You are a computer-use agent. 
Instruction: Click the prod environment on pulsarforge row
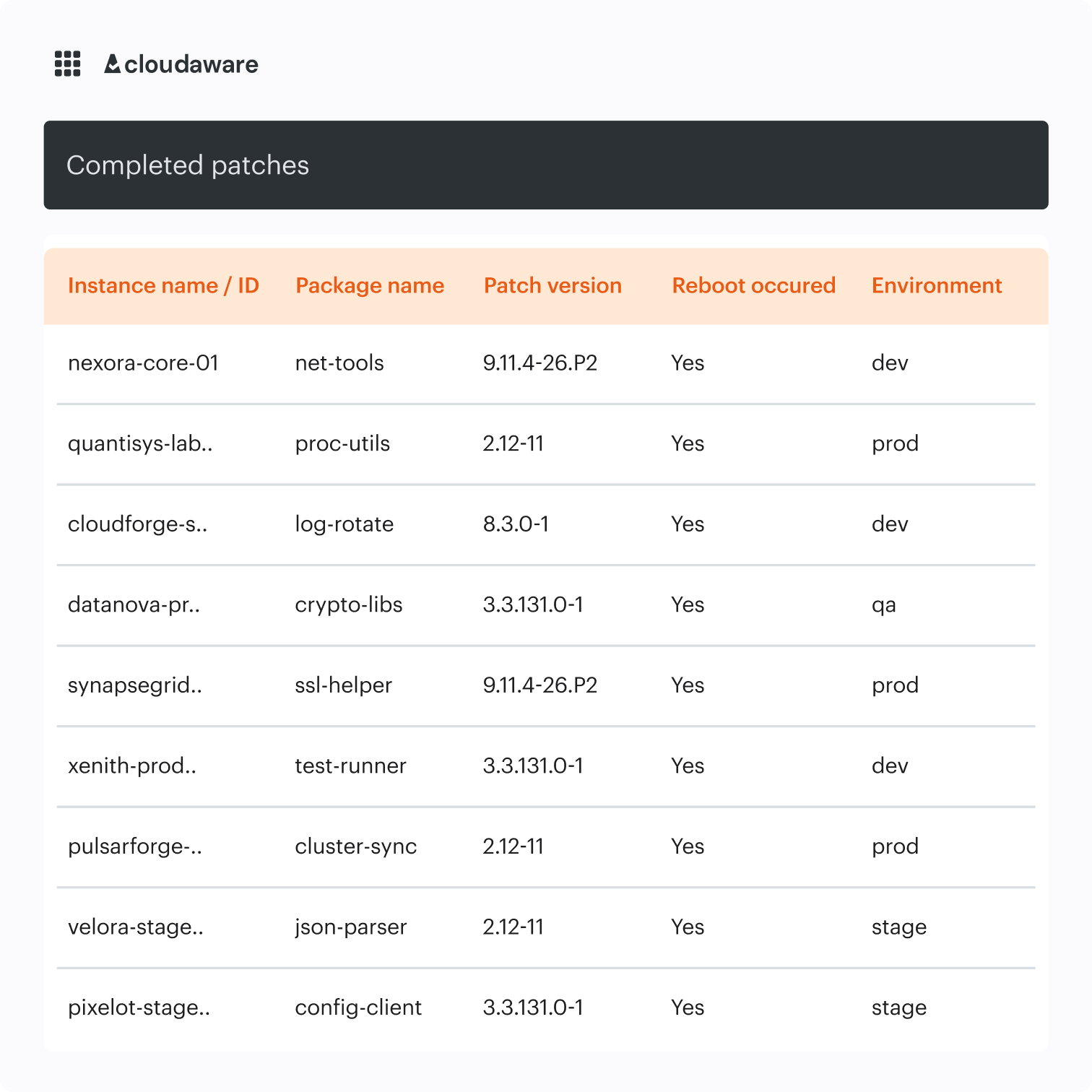tap(896, 846)
